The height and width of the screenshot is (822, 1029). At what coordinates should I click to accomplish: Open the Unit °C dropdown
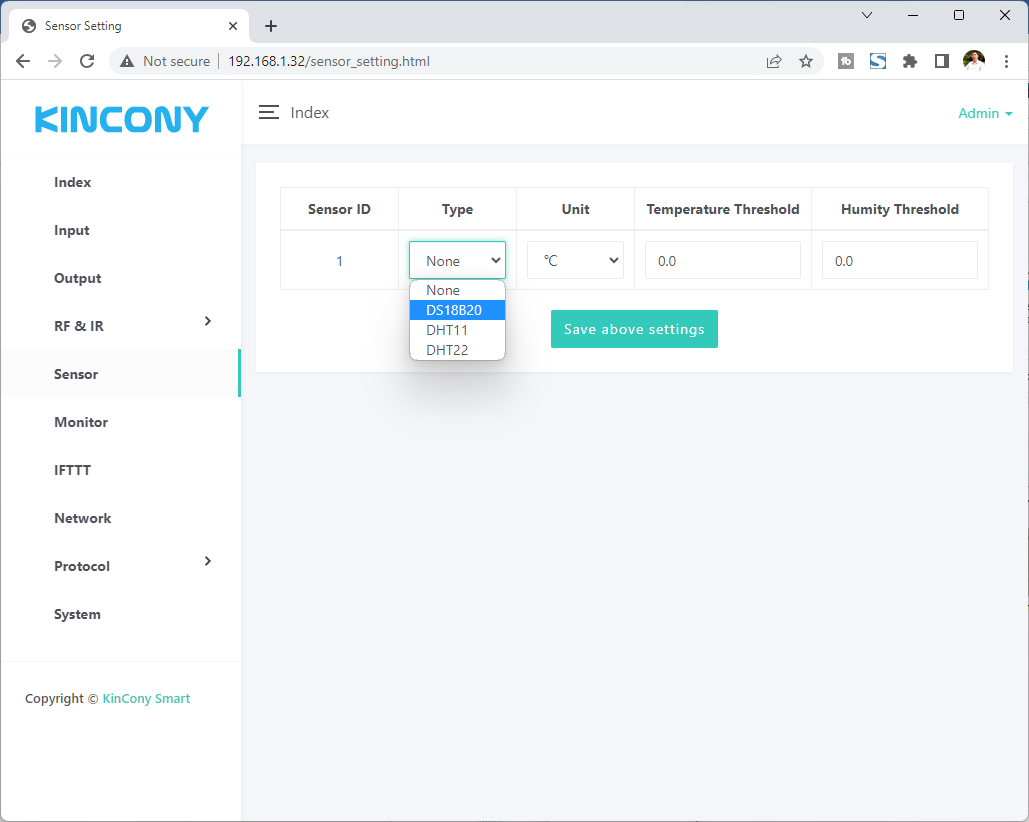[x=575, y=260]
